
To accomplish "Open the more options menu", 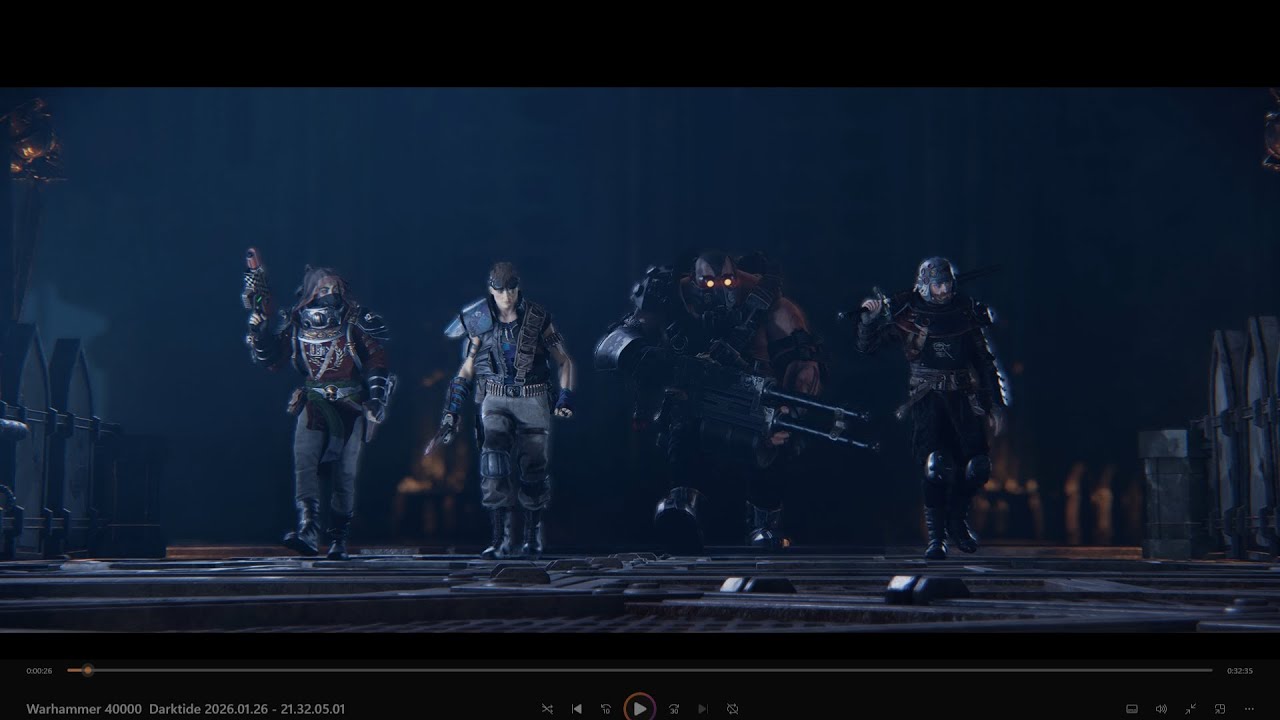I will click(1249, 709).
